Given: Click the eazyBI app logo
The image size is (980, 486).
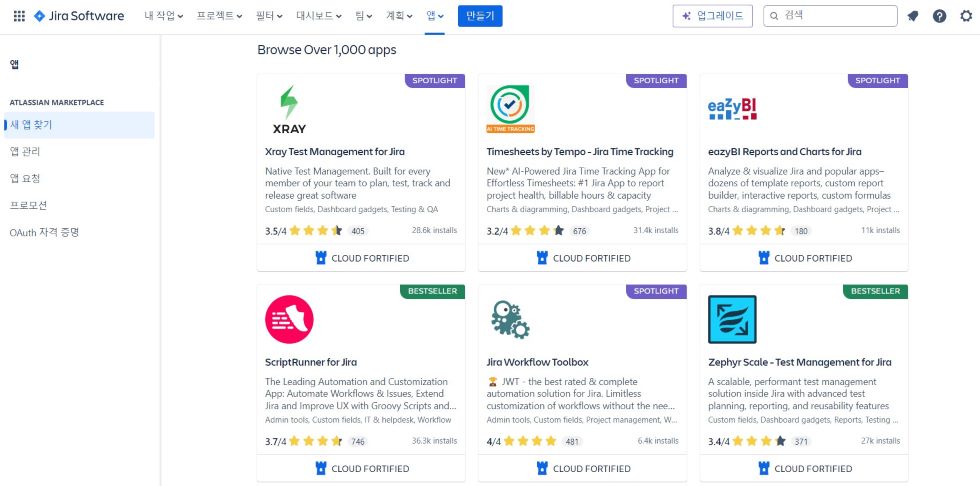Looking at the screenshot, I should tap(732, 110).
